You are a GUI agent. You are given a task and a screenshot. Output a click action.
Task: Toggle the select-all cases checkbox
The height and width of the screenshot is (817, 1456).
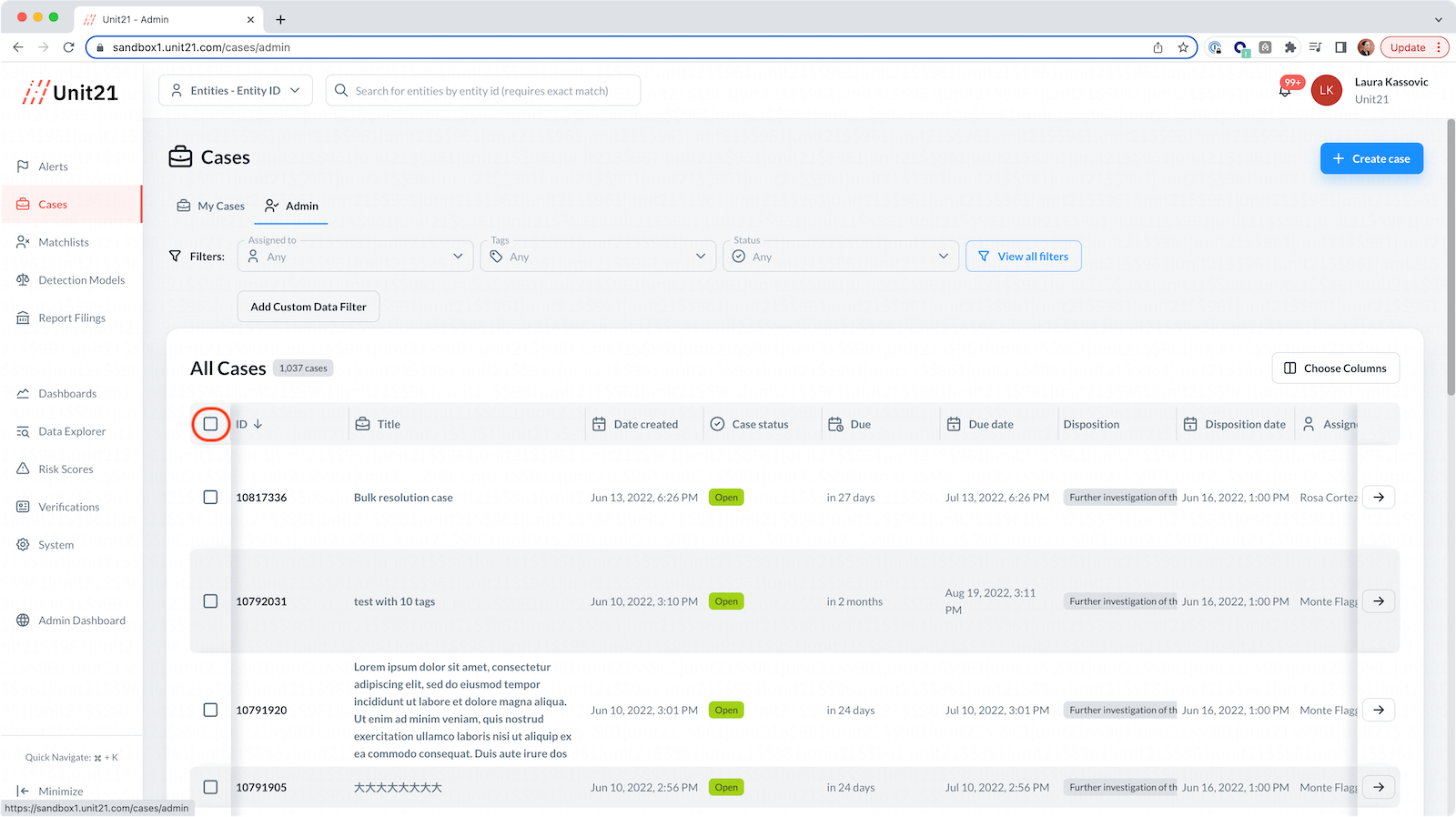(210, 424)
